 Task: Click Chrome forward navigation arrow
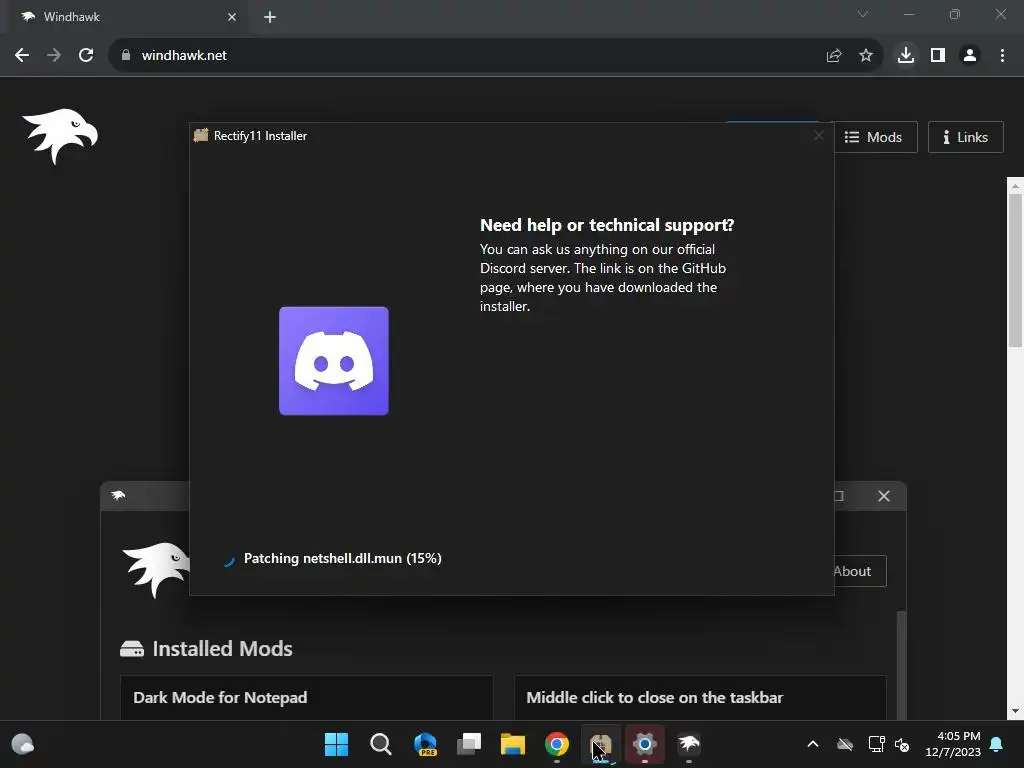(54, 56)
